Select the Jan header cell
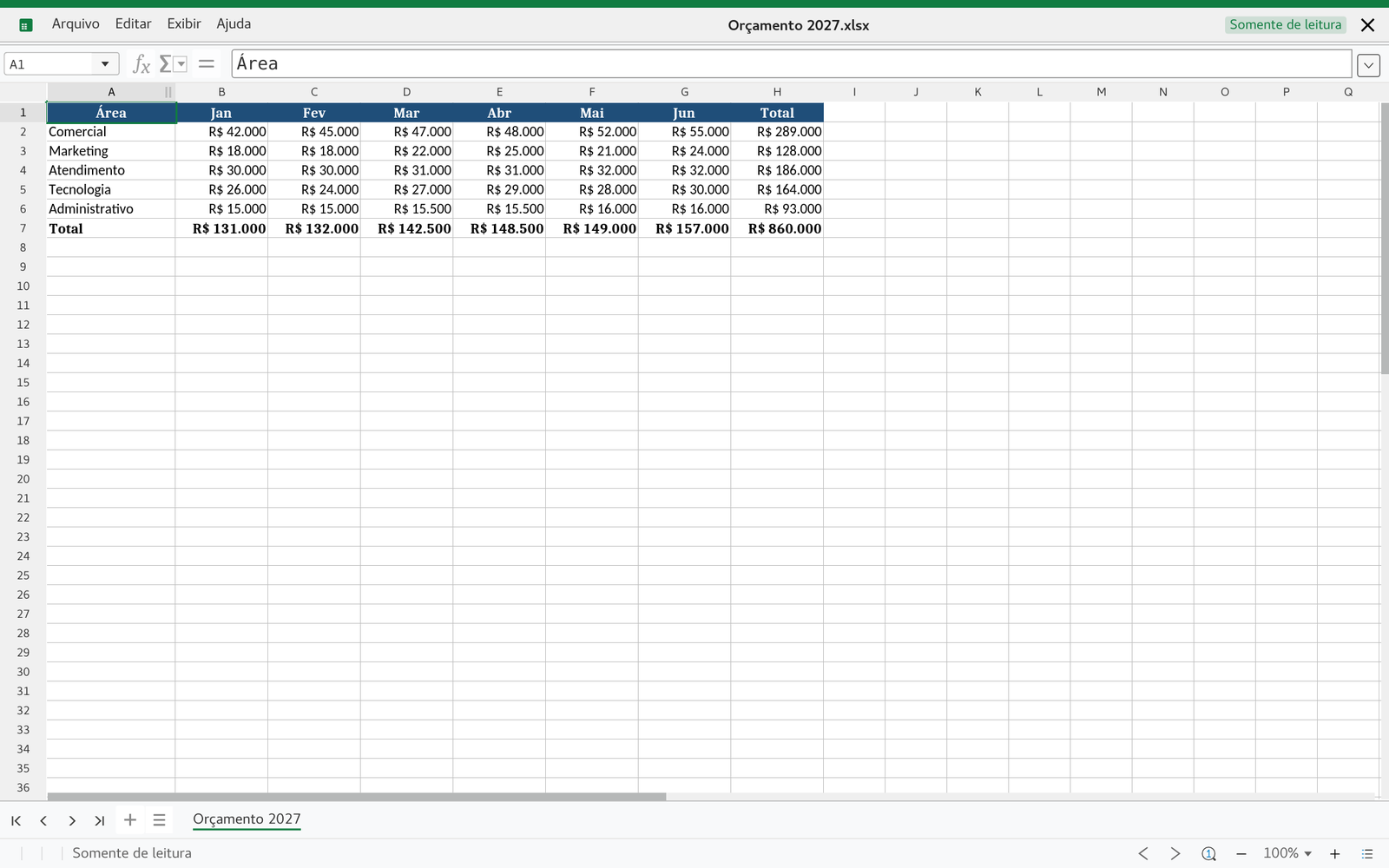Image resolution: width=1389 pixels, height=868 pixels. (x=221, y=113)
